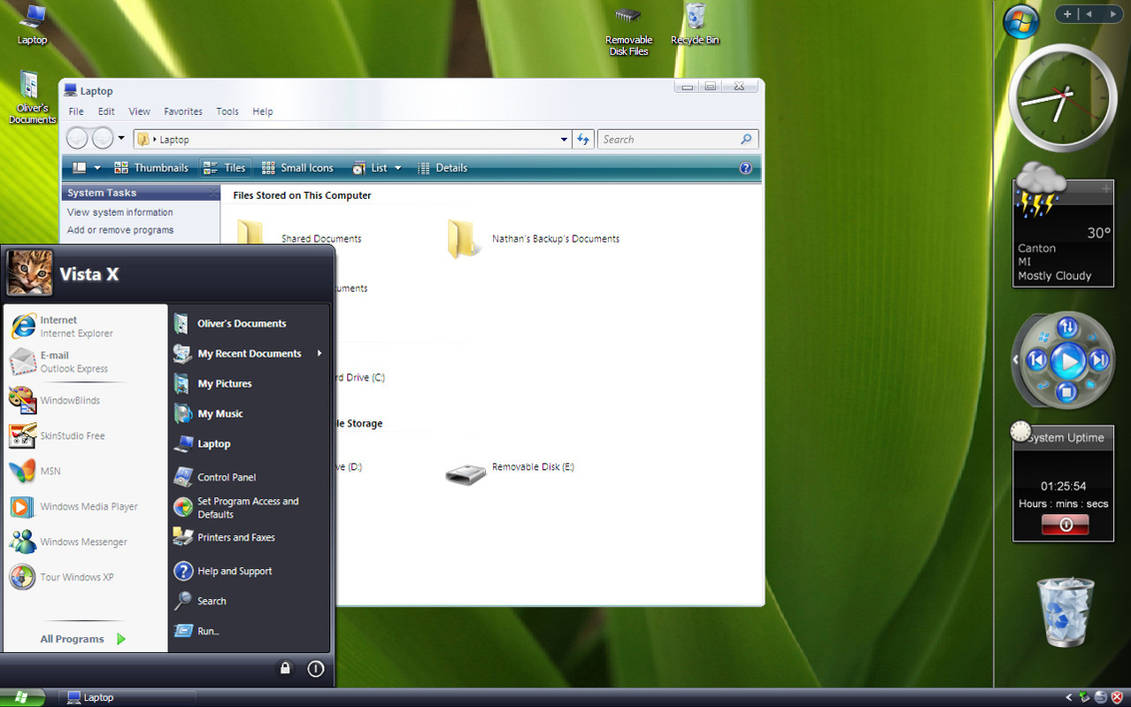Expand the My Recent Documents submenu
The image size is (1131, 707).
(248, 353)
